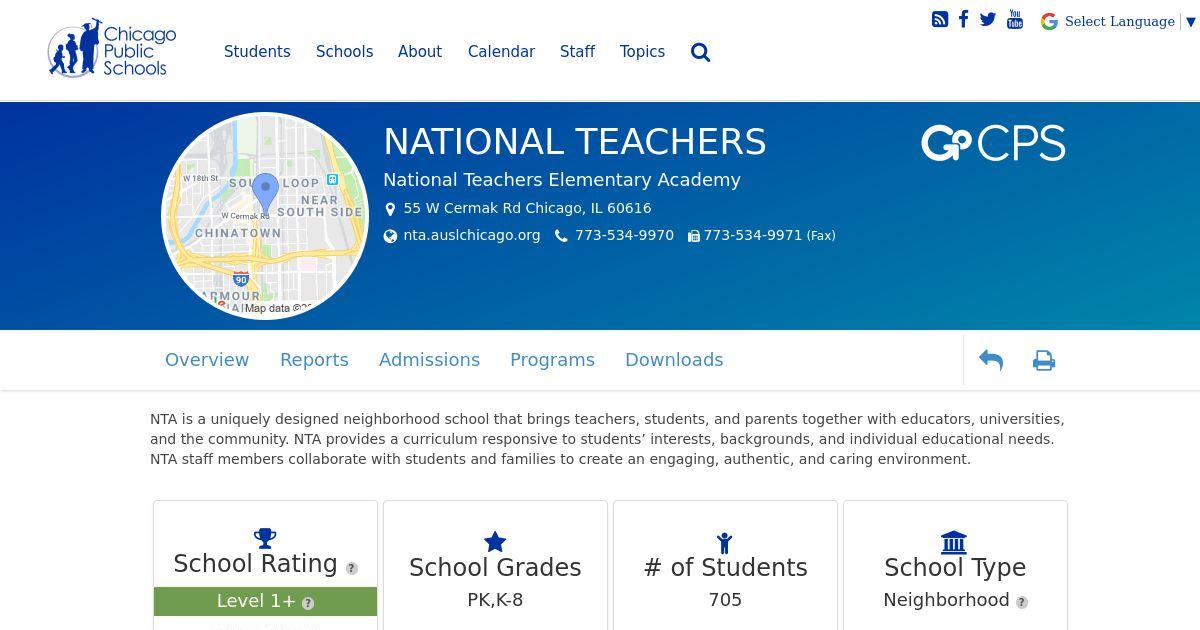Click the Level 1+ help icon

[x=308, y=603]
